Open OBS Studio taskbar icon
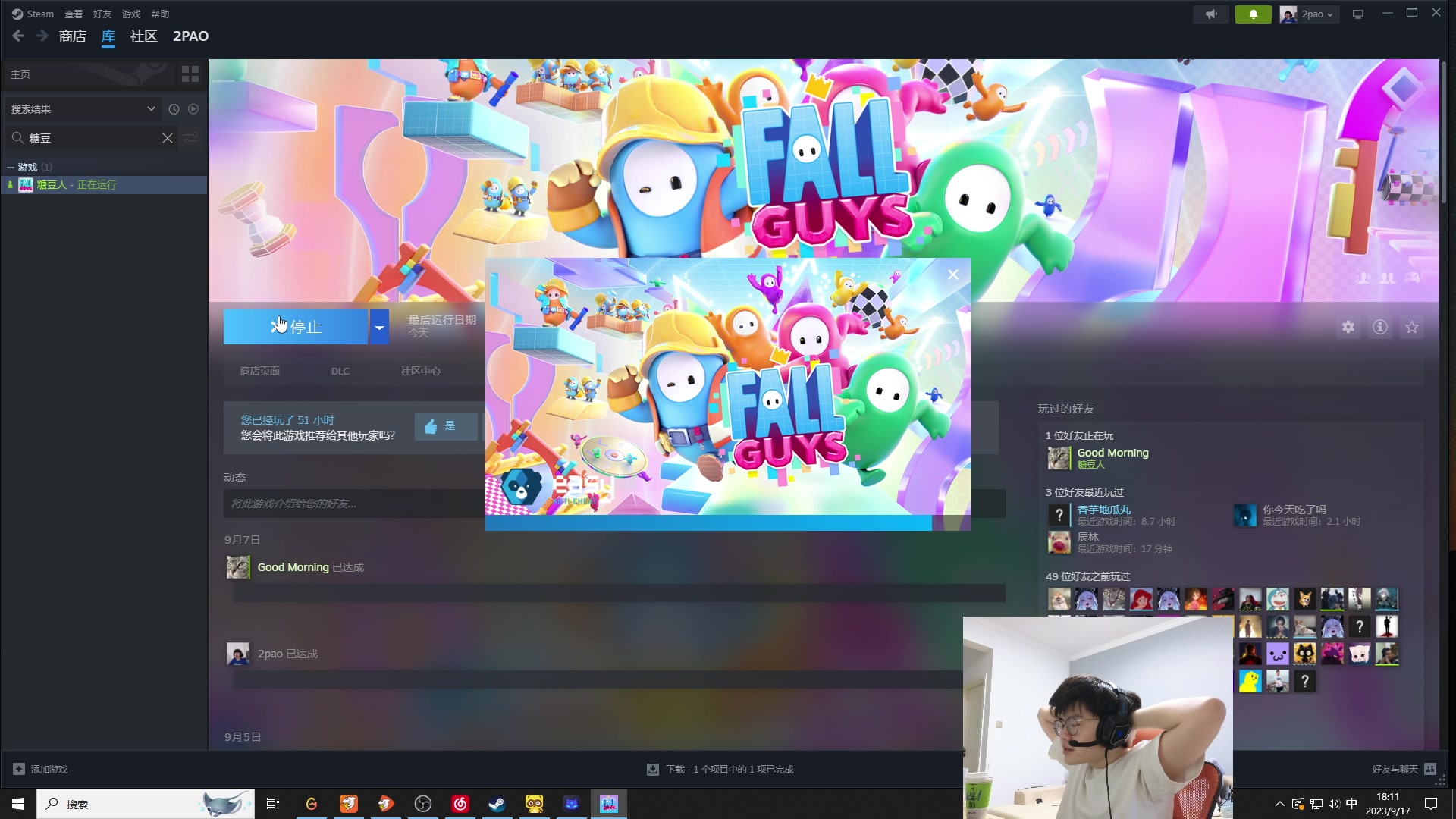The height and width of the screenshot is (819, 1456). tap(422, 804)
